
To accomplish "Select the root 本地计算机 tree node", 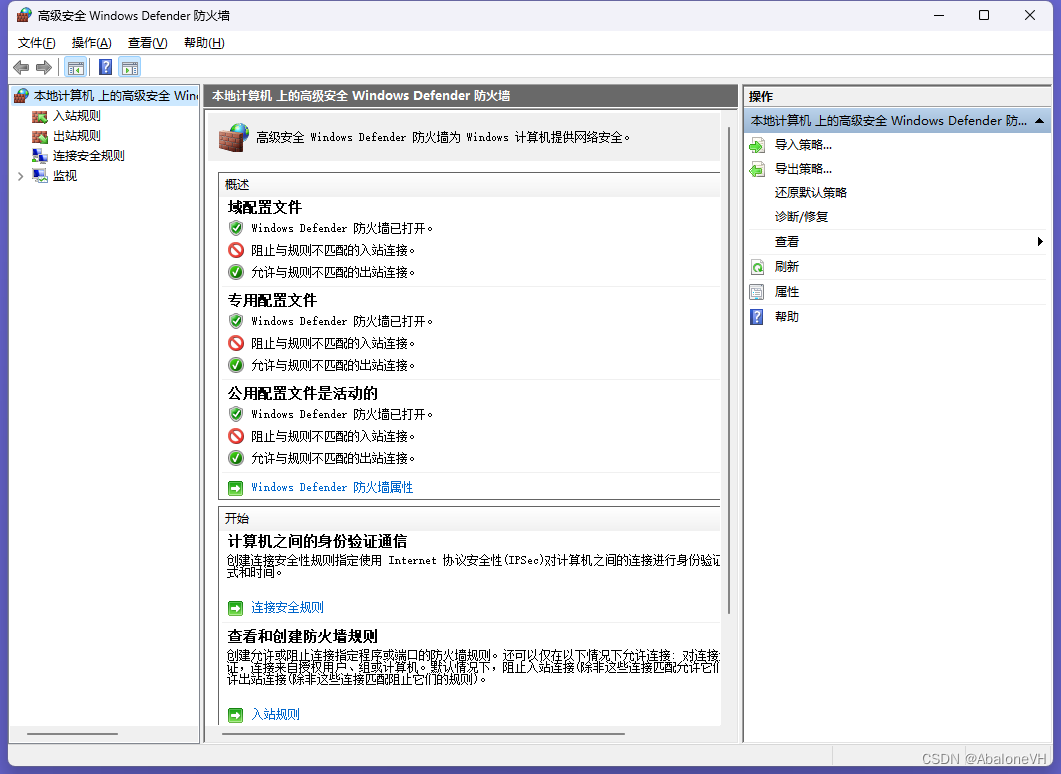I will [x=116, y=96].
